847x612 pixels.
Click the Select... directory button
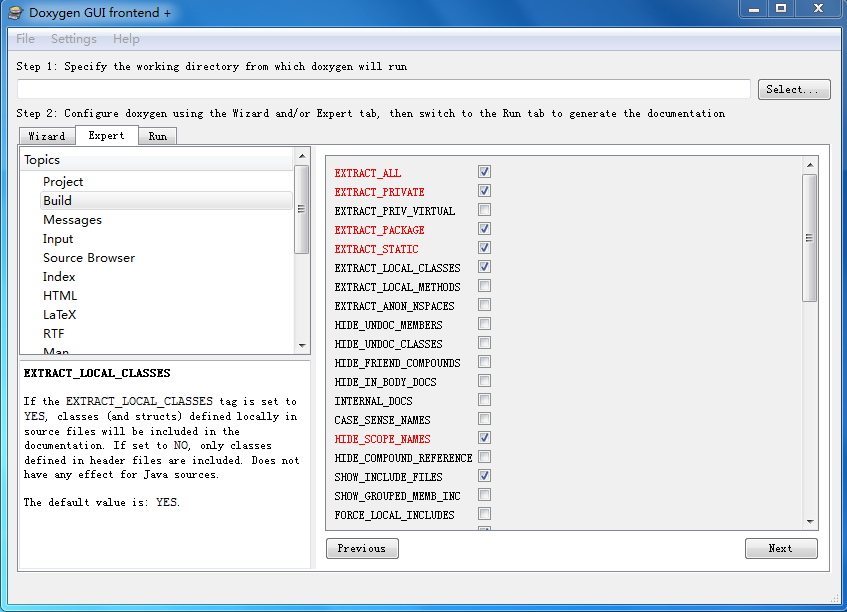(794, 89)
